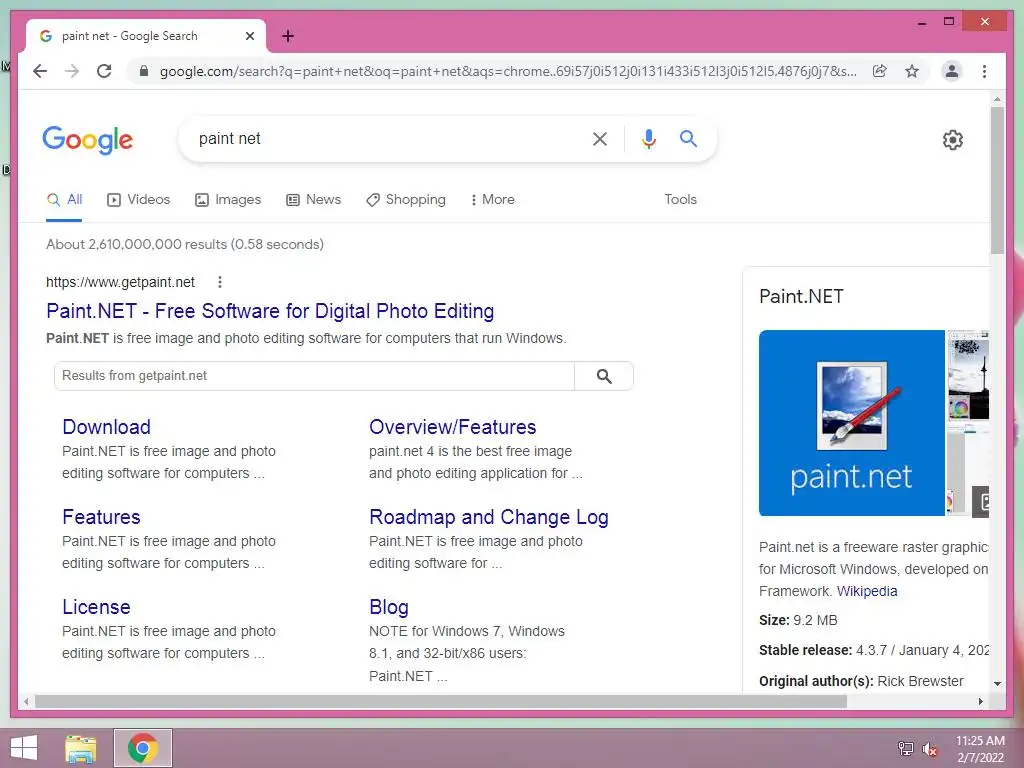The height and width of the screenshot is (768, 1024).
Task: Click the address bar URL
Action: coord(507,71)
